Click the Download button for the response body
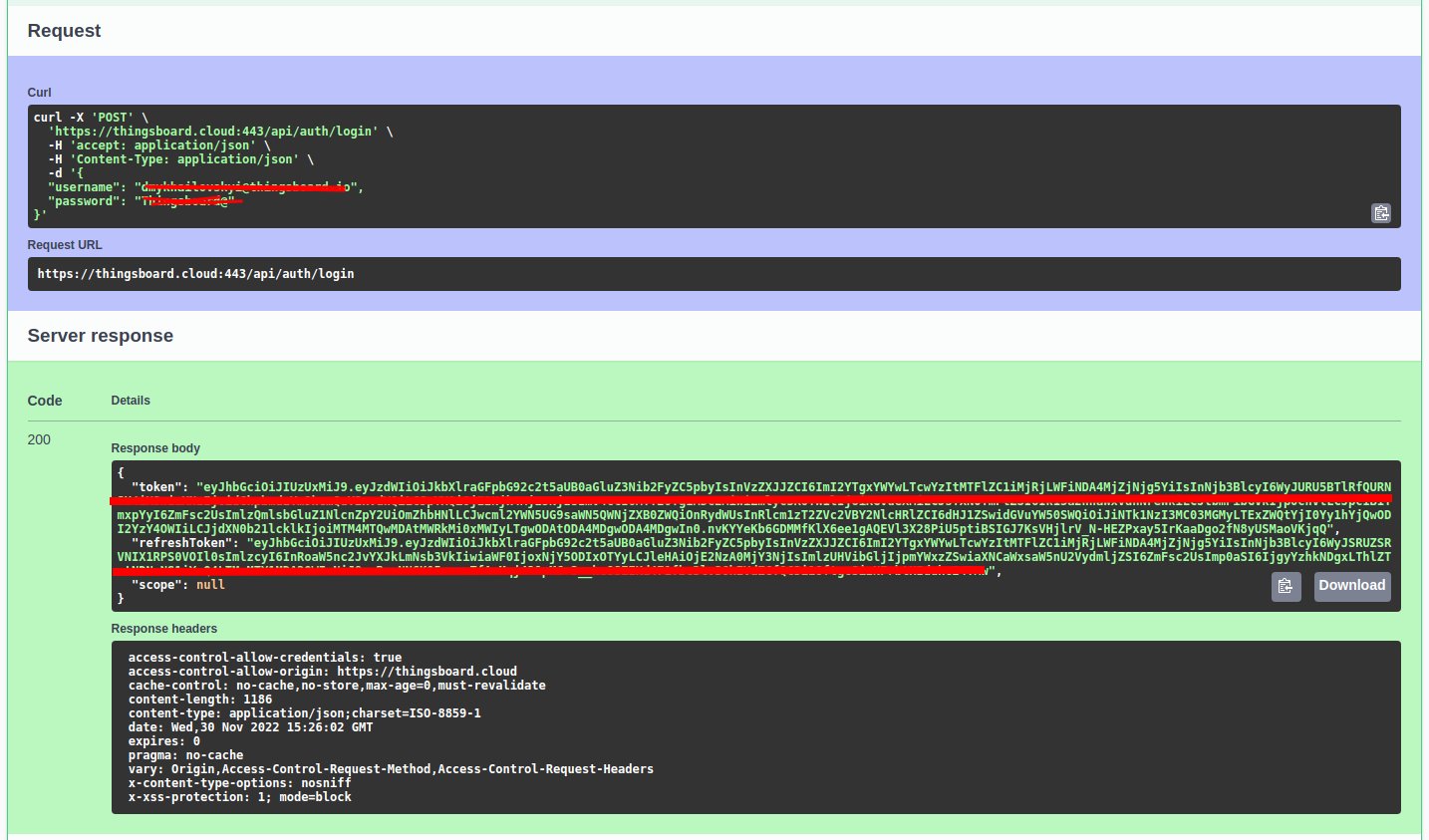Screen dimensions: 1429x840 coord(1351,586)
